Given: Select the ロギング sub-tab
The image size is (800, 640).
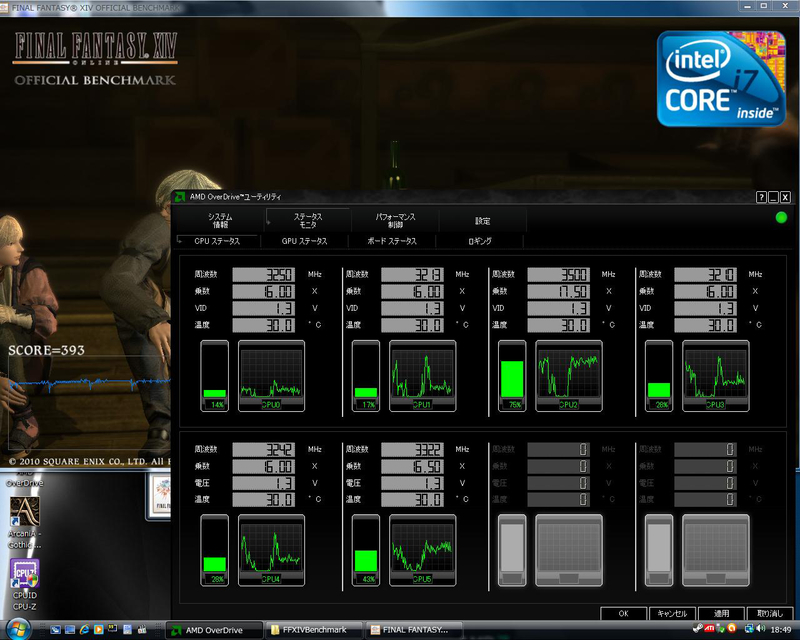Looking at the screenshot, I should 480,241.
